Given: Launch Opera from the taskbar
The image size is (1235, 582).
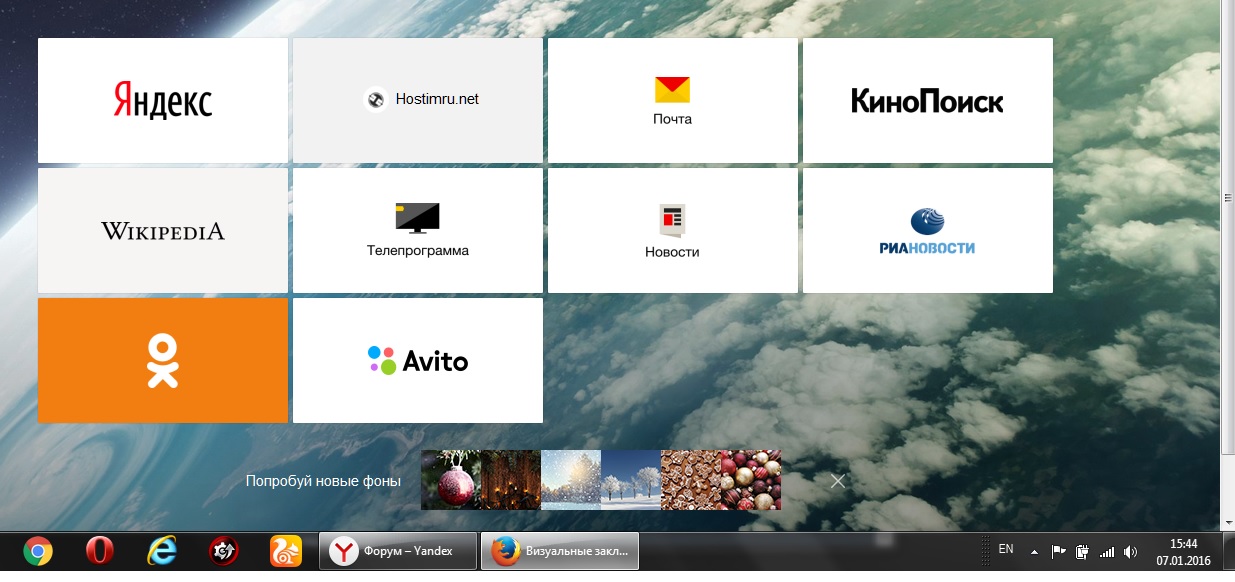Looking at the screenshot, I should point(99,551).
